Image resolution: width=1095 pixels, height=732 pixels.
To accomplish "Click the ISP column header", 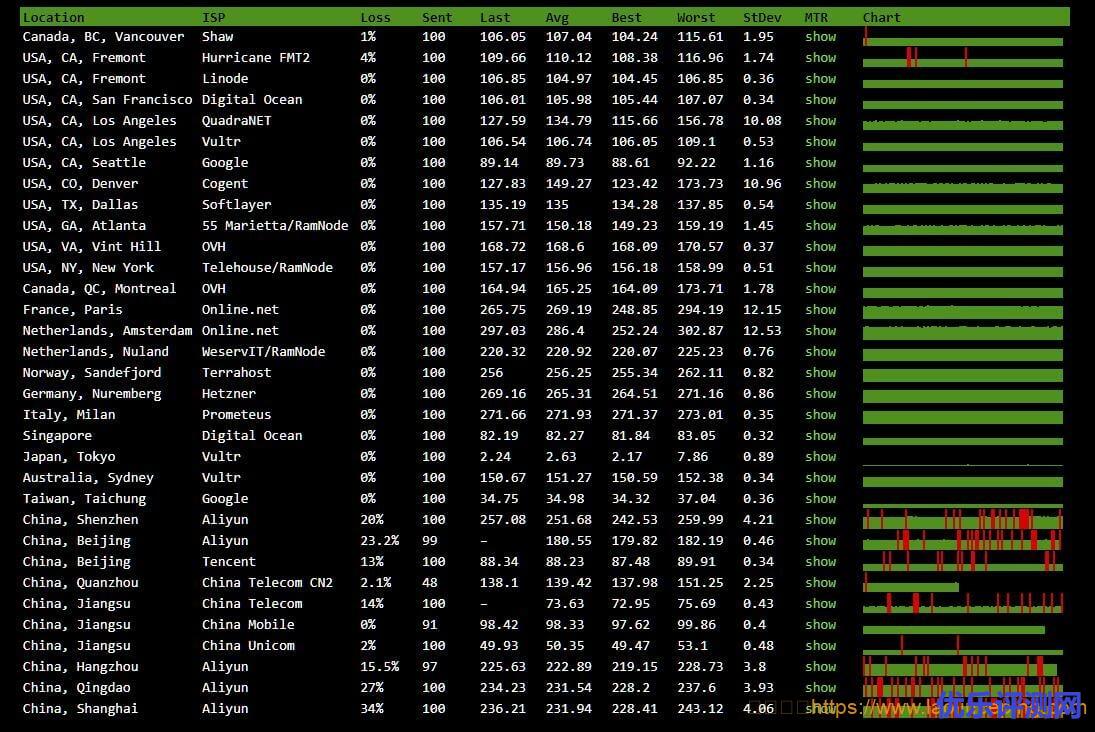I will [x=213, y=17].
